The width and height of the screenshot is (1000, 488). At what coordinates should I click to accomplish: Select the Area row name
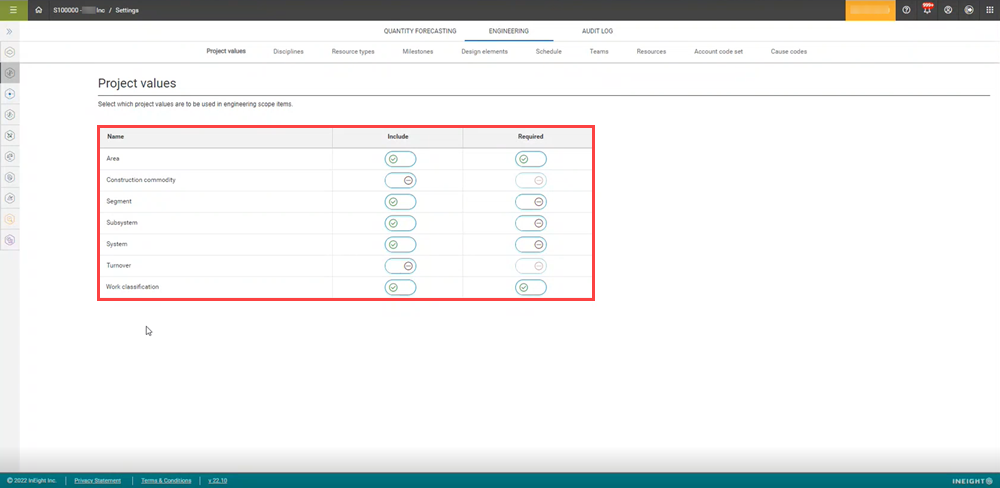(x=113, y=159)
